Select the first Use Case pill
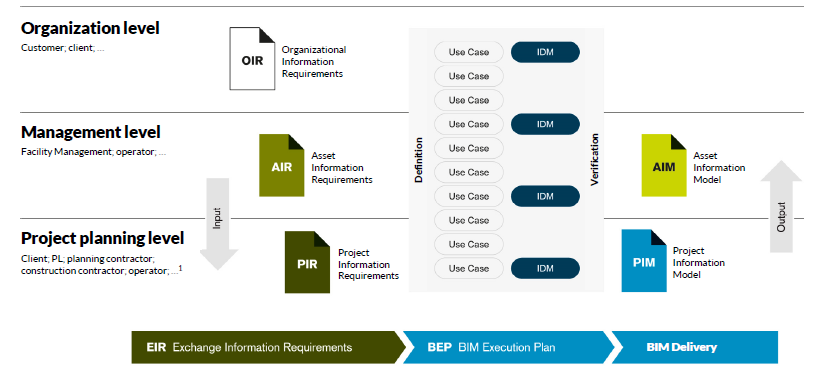Viewport: 822px width, 376px height. coord(469,52)
